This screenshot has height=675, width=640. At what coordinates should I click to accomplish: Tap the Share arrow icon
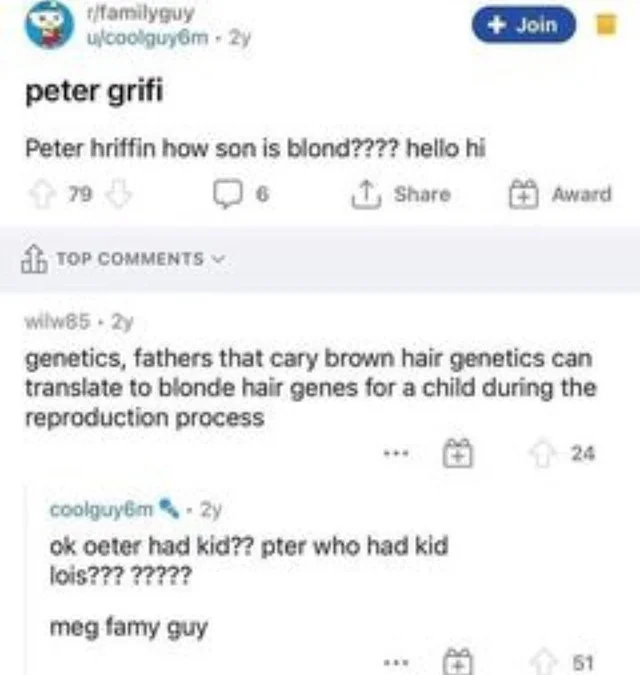366,194
